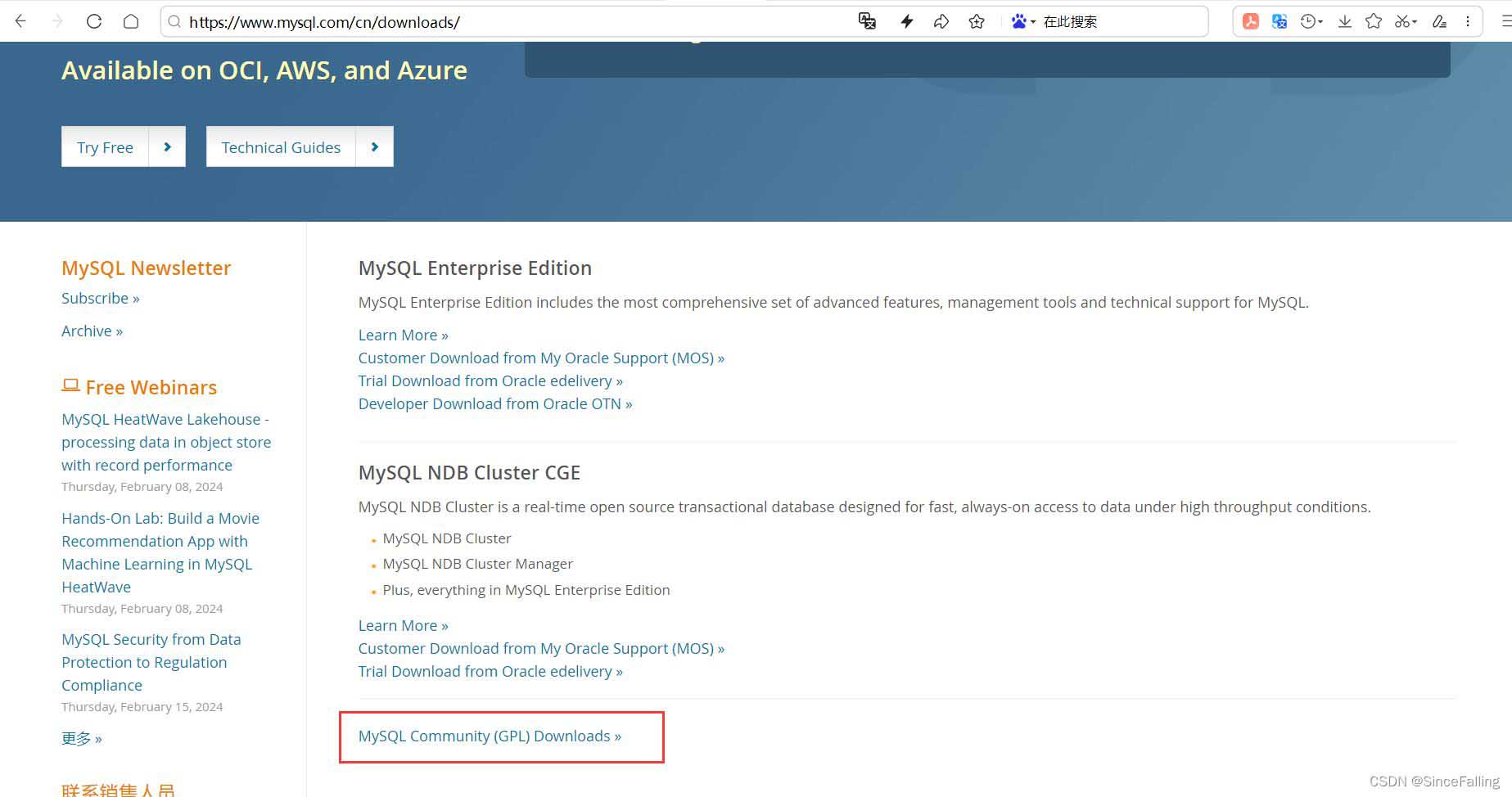
Task: Click the red PDF extension icon
Action: click(x=1251, y=21)
